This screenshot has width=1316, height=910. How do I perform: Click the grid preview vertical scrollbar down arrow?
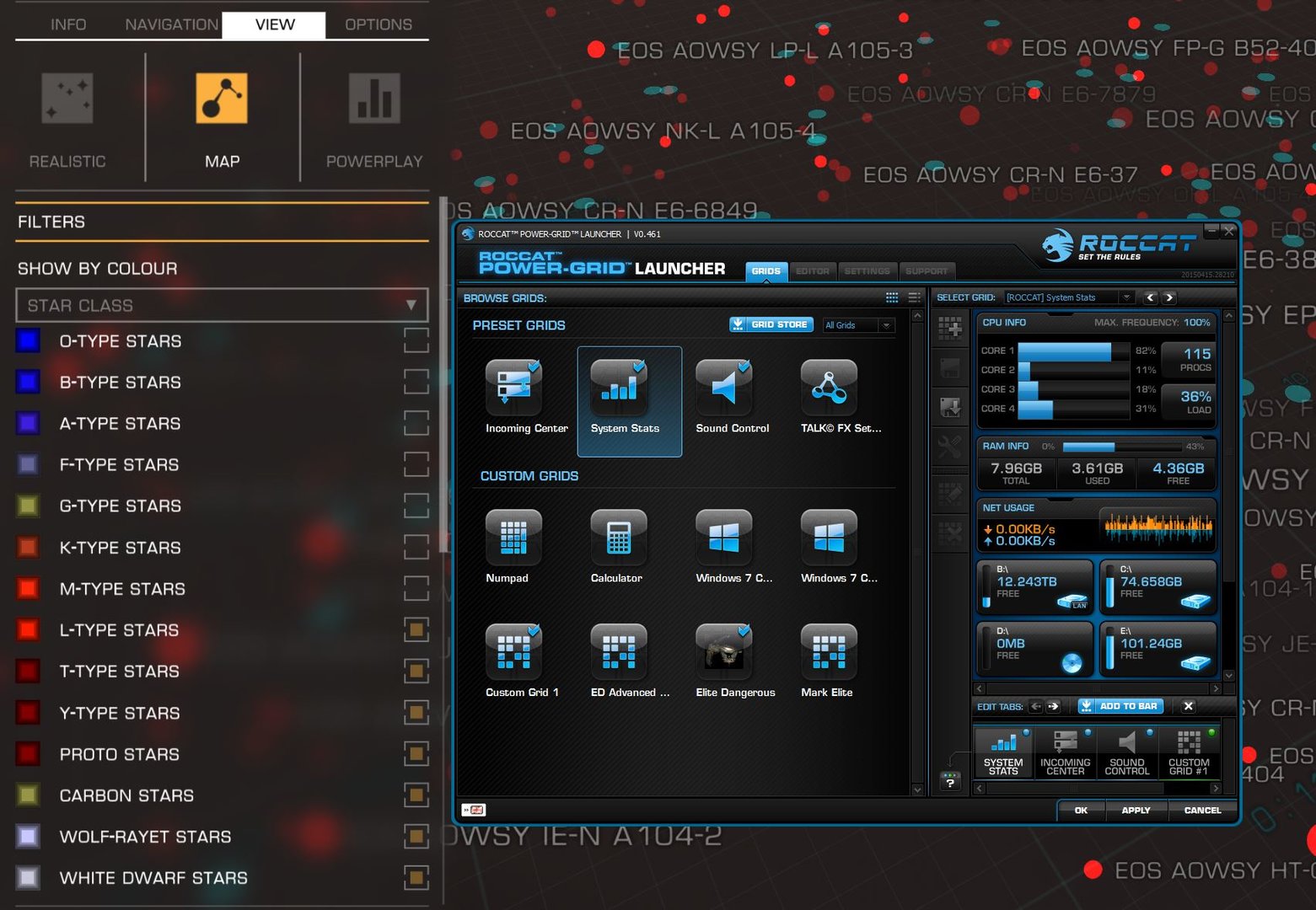[x=1228, y=675]
